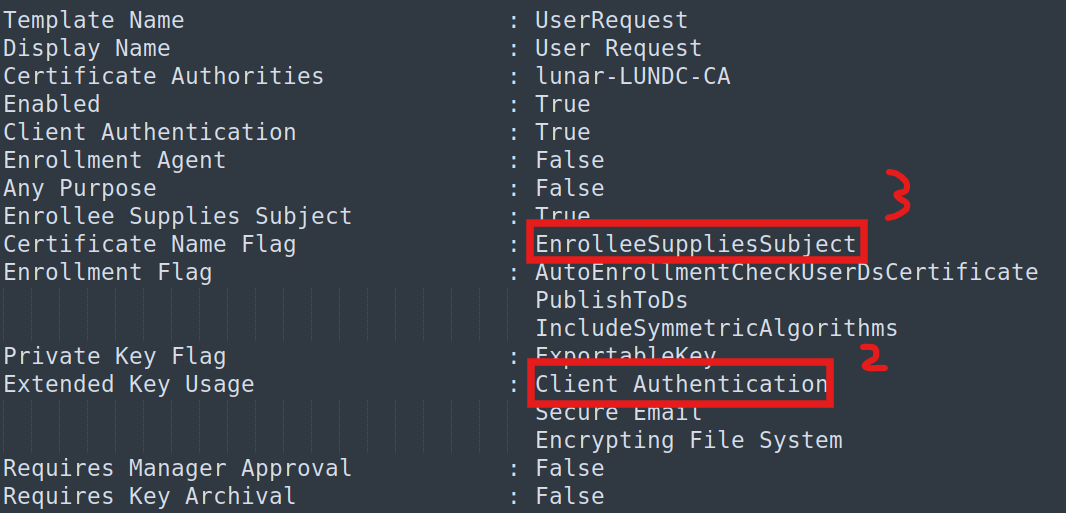Click the PublishToDs enrollment flag
1066x513 pixels.
[611, 300]
